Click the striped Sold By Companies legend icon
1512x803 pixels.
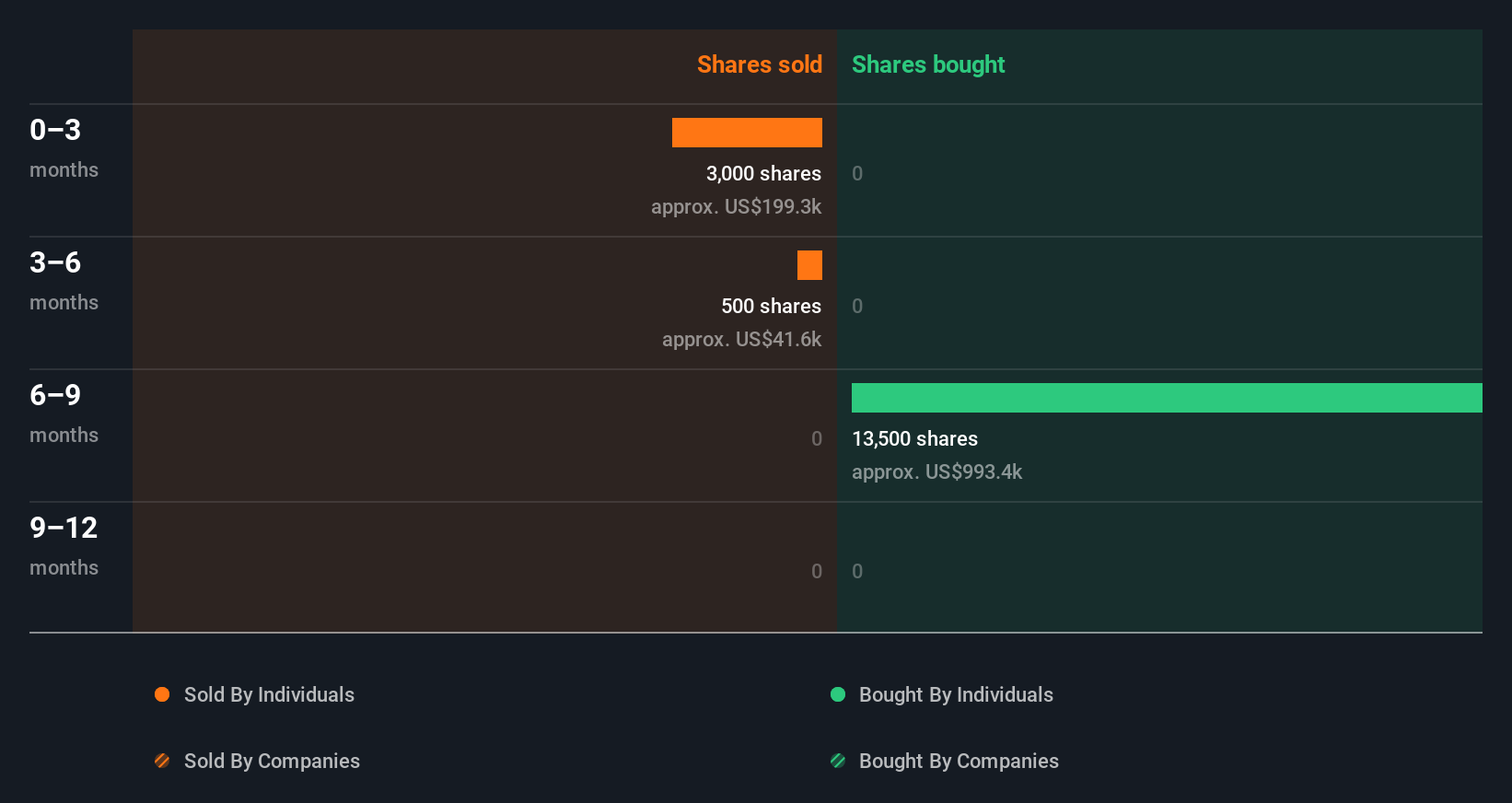pos(162,761)
